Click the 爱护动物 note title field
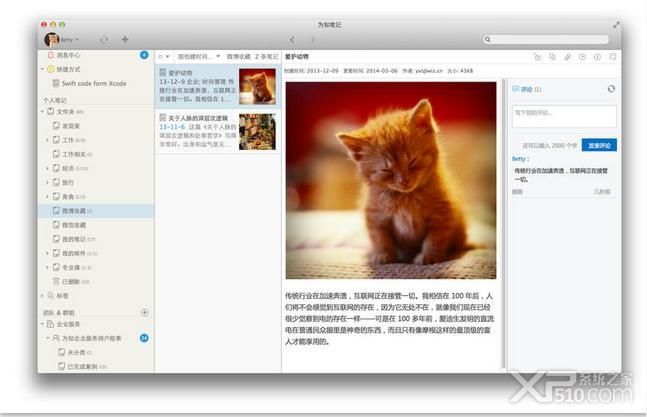 297,57
